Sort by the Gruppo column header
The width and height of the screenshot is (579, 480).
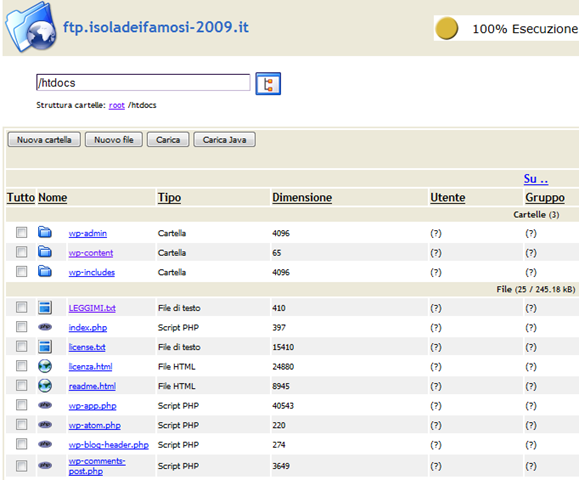coord(545,198)
